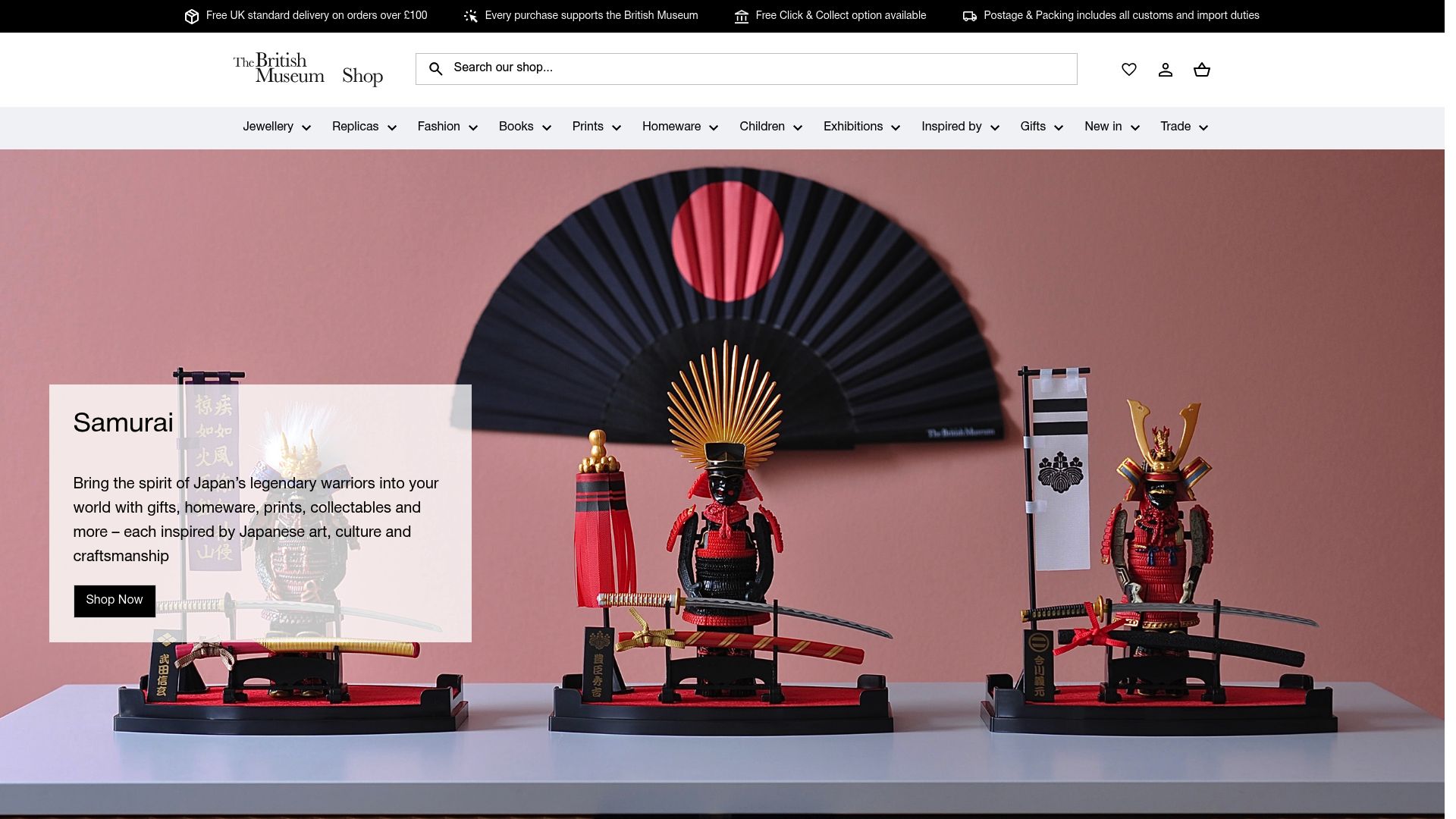
Task: Click Free Click & Collect option available
Action: (840, 16)
